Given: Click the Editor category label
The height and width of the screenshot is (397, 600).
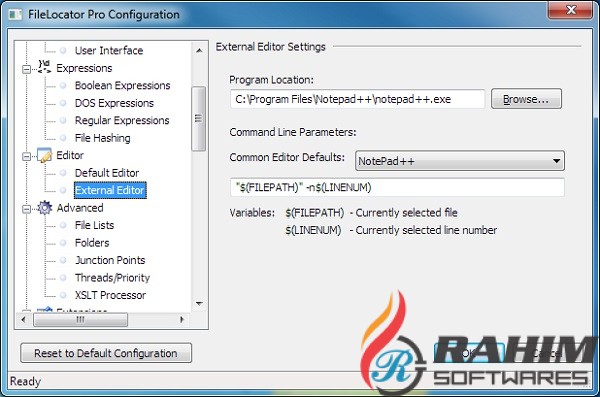Looking at the screenshot, I should point(70,155).
